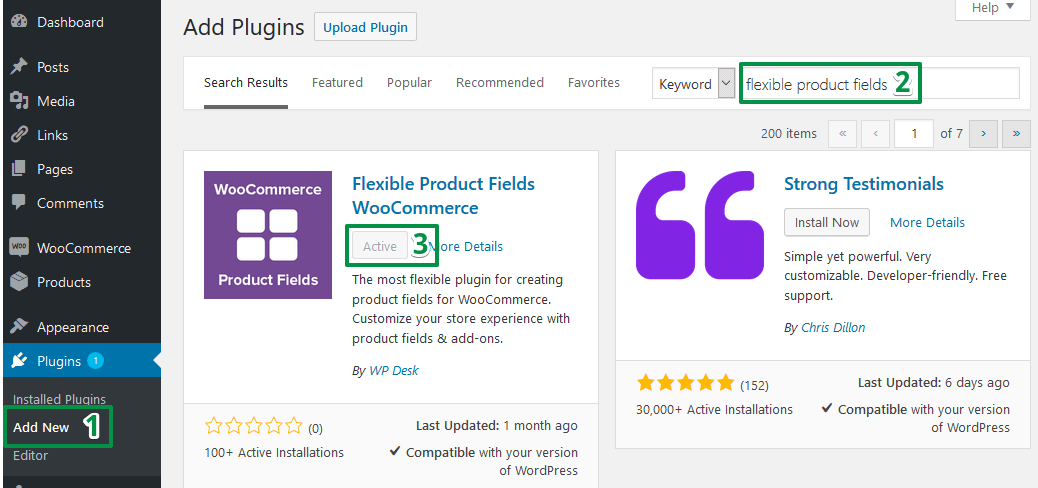Click the "30,000+ Active Installations" text

tap(714, 409)
